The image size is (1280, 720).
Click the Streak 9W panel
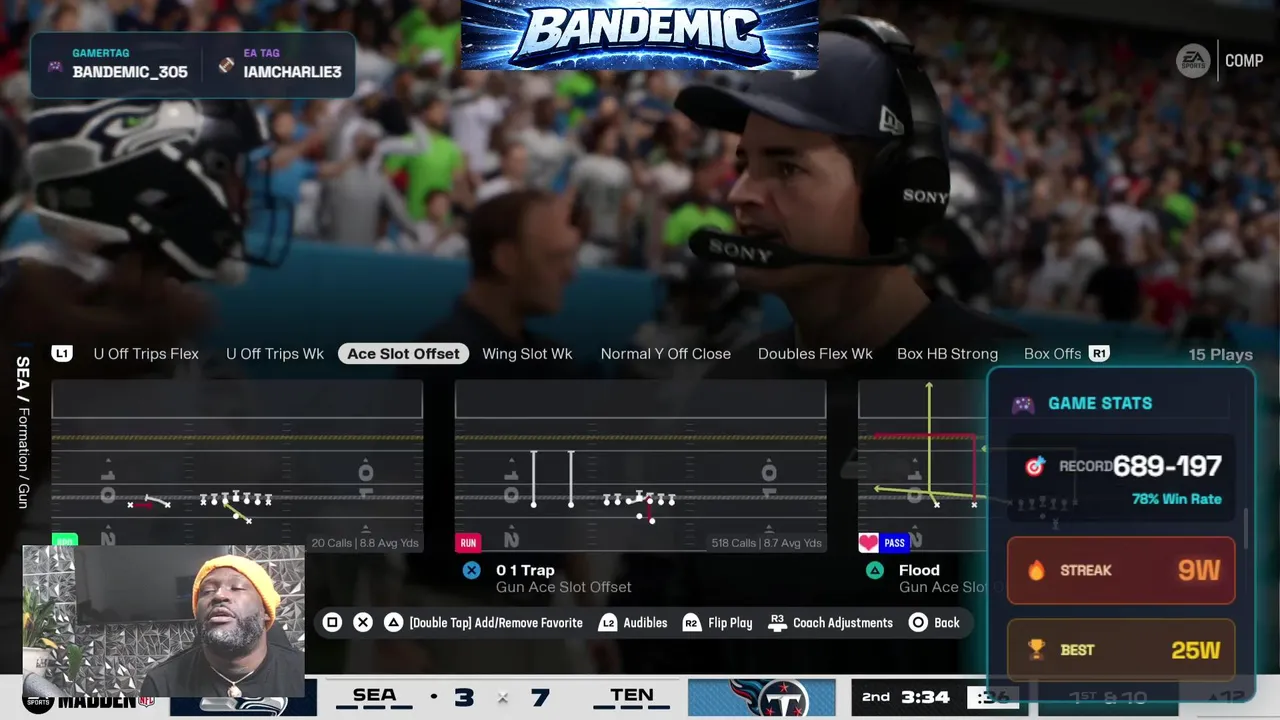(x=1121, y=570)
